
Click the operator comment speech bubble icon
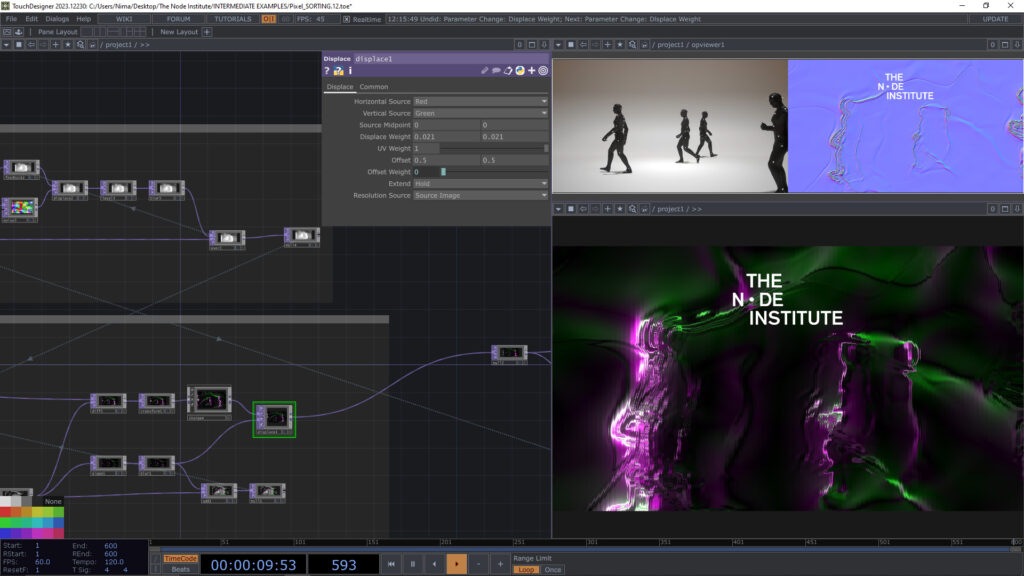tap(496, 71)
